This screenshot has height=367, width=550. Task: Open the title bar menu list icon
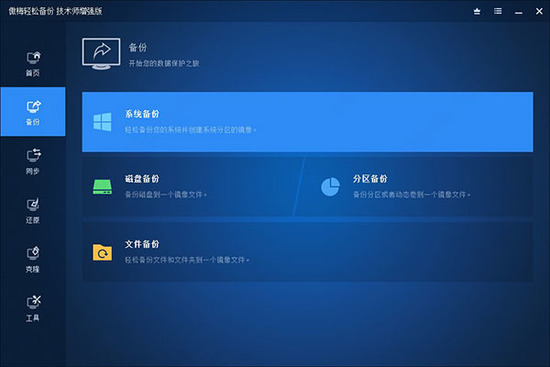point(498,11)
